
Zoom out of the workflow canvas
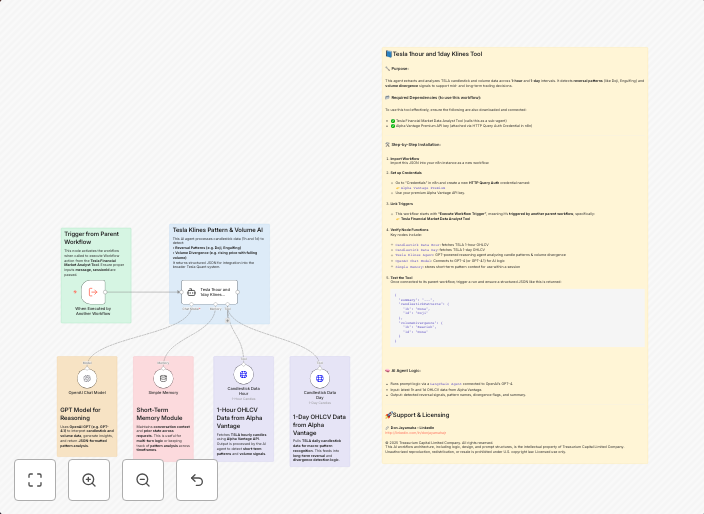pyautogui.click(x=143, y=480)
